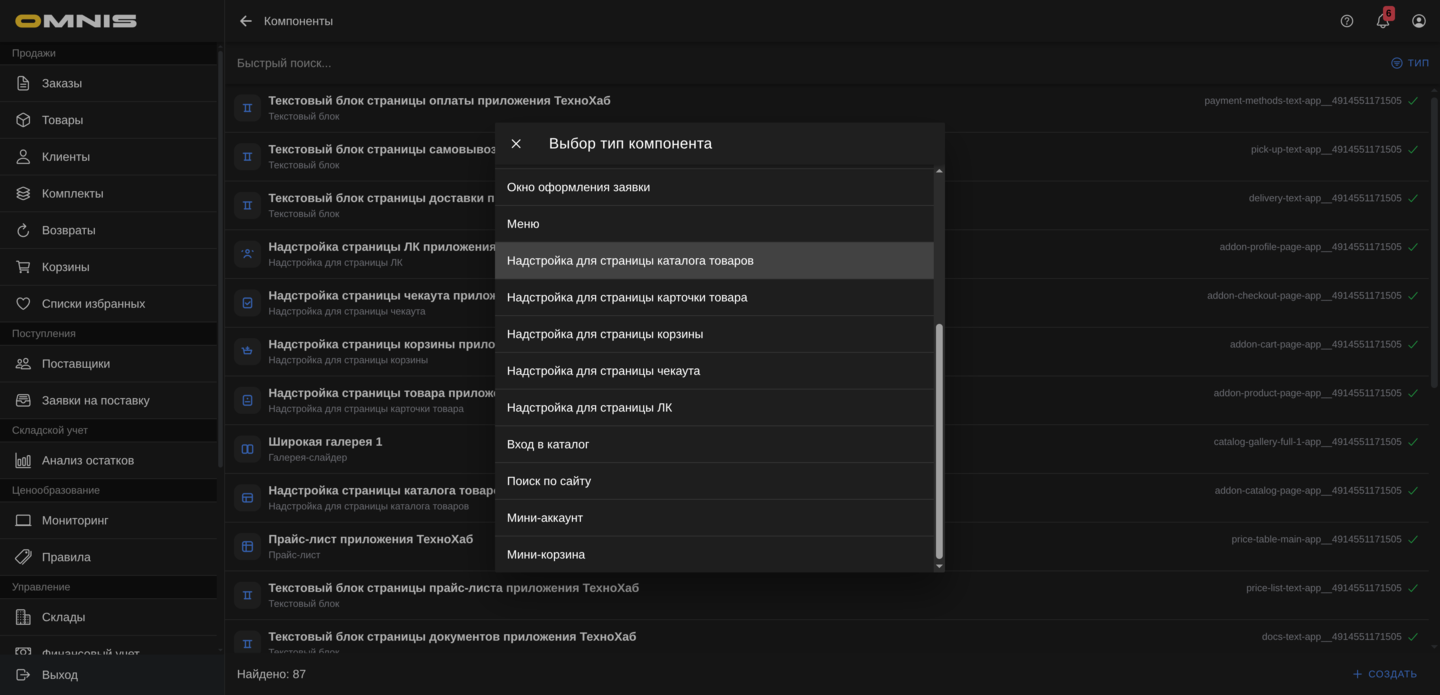This screenshot has width=1440, height=695.
Task: Toggle the checkmark beside delivery-text-app
Action: pyautogui.click(x=1412, y=198)
